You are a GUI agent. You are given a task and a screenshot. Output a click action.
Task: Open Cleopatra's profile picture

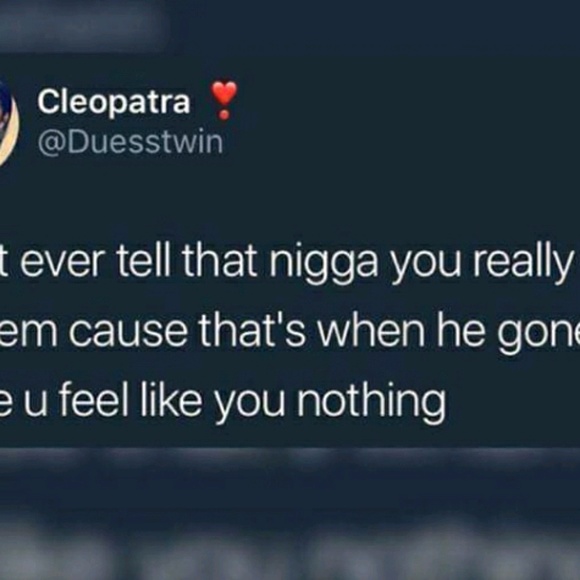pos(8,121)
